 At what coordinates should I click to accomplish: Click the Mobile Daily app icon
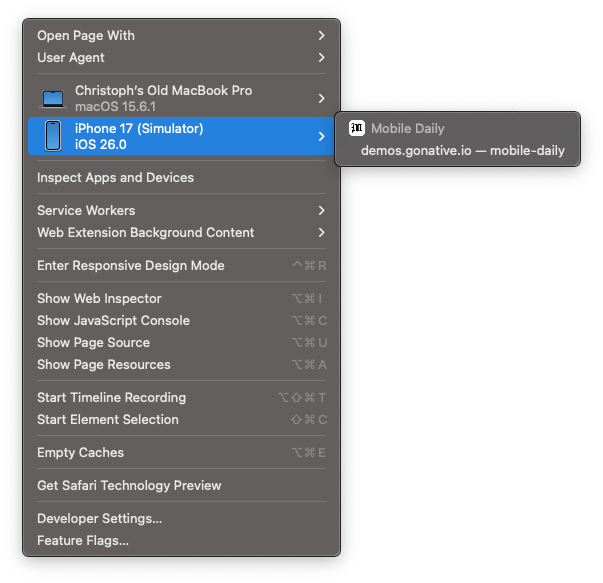[356, 128]
